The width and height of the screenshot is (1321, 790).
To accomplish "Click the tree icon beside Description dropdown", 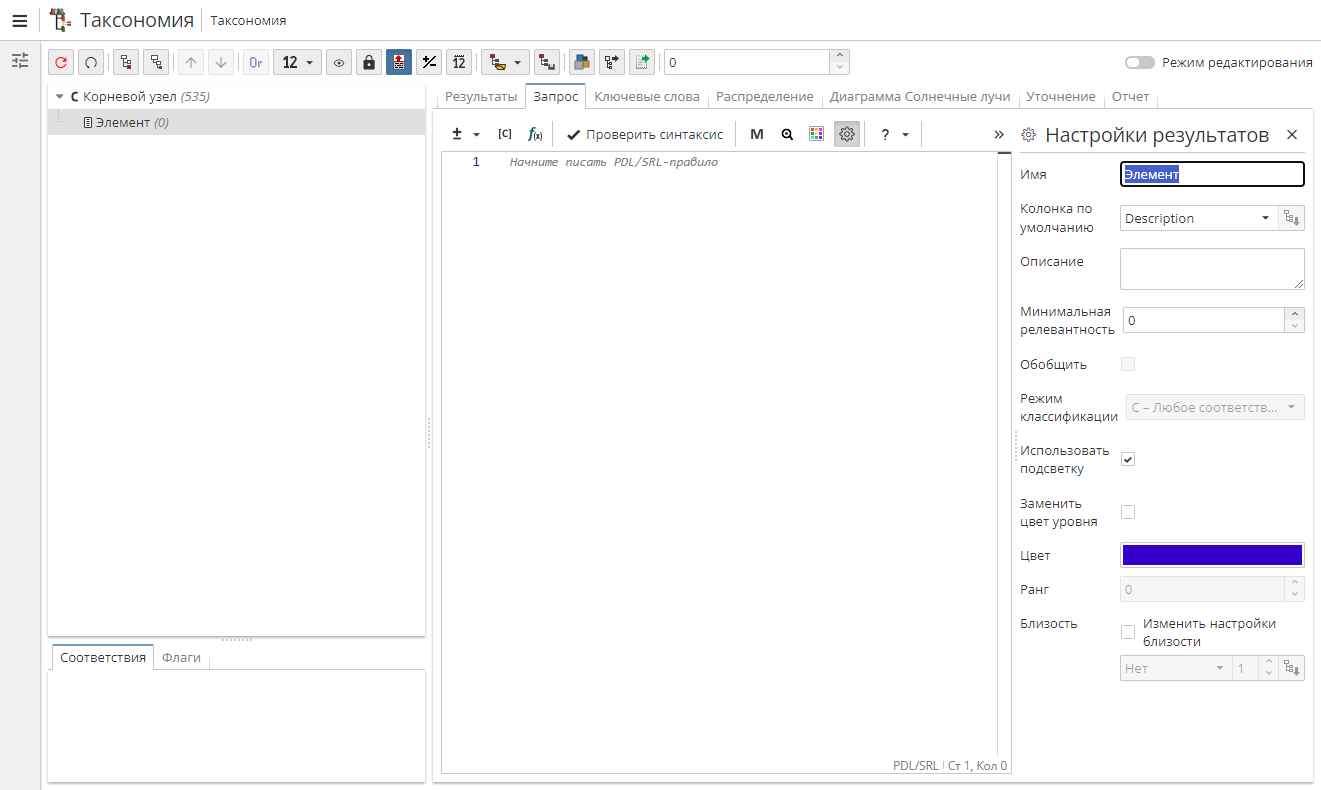I will (1292, 218).
